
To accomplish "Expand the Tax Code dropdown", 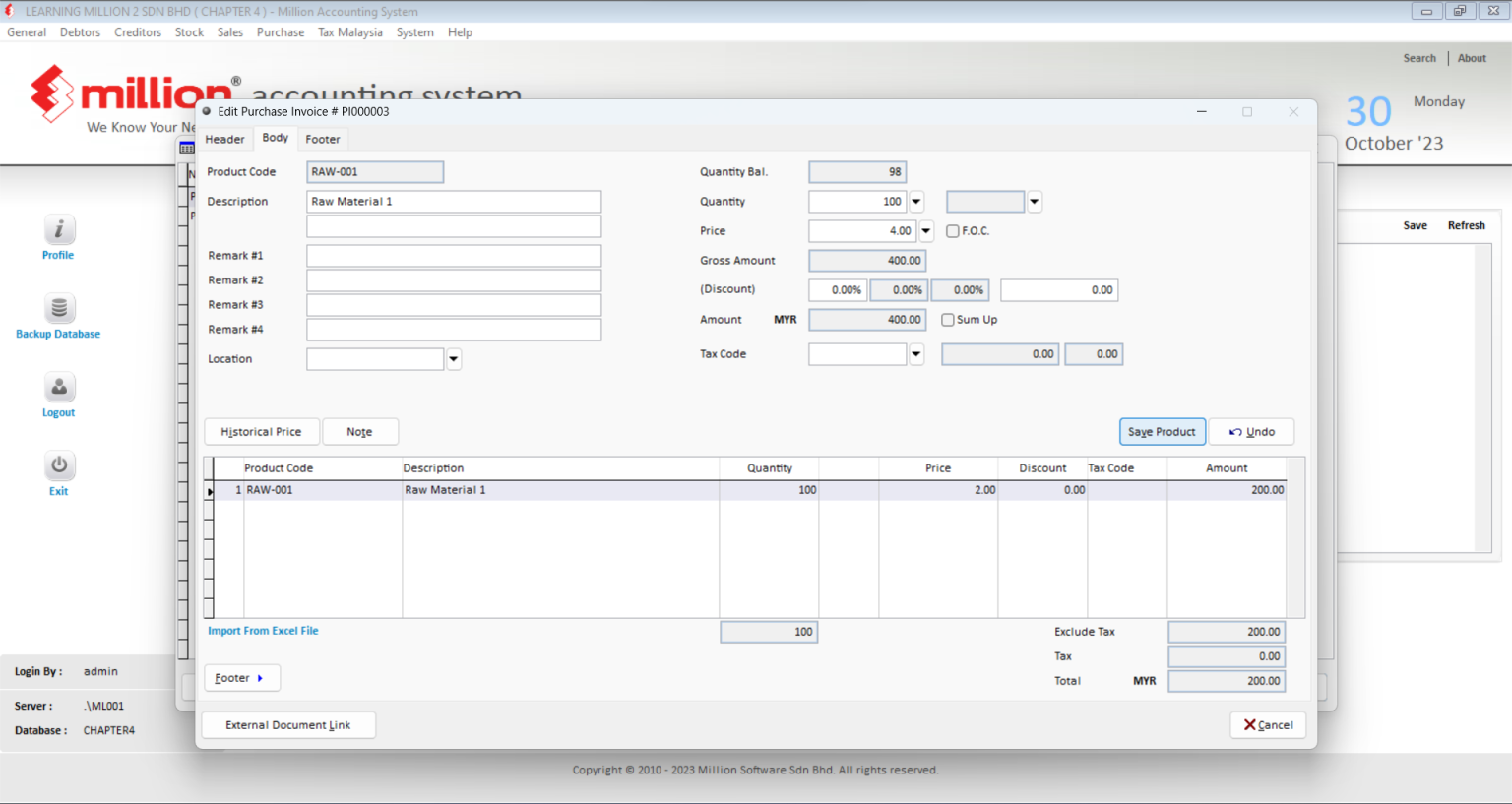I will tap(915, 353).
